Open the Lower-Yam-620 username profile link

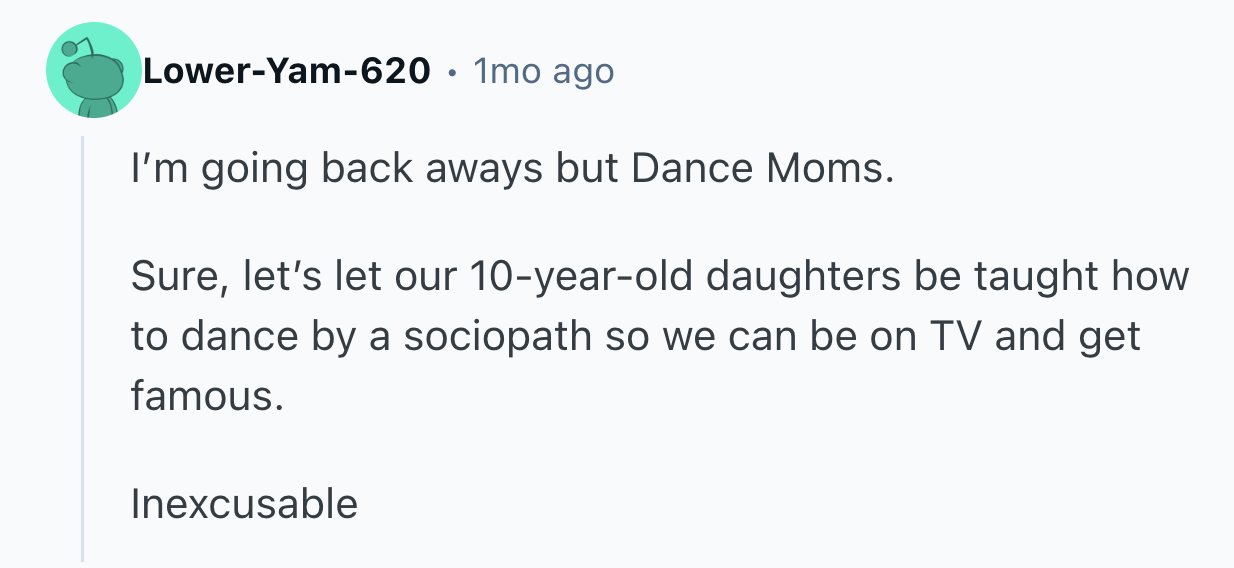286,72
